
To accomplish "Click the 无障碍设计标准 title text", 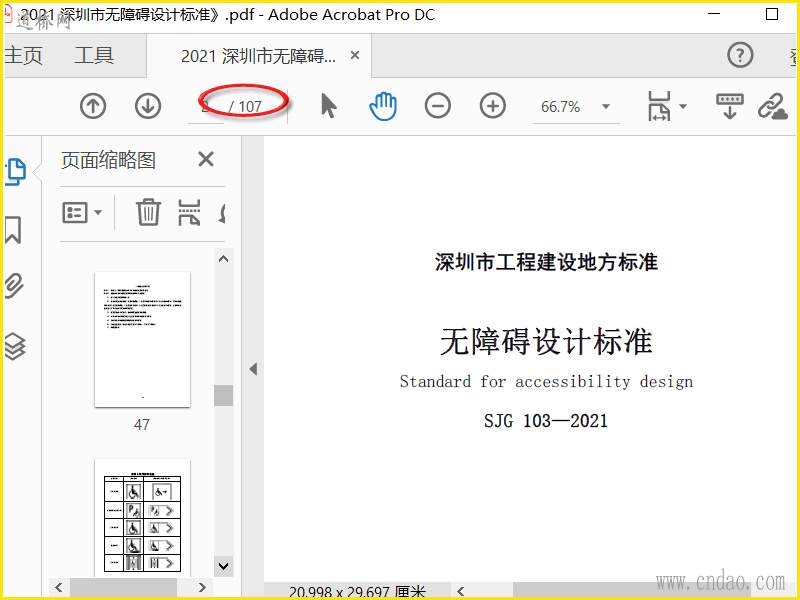I will click(546, 341).
